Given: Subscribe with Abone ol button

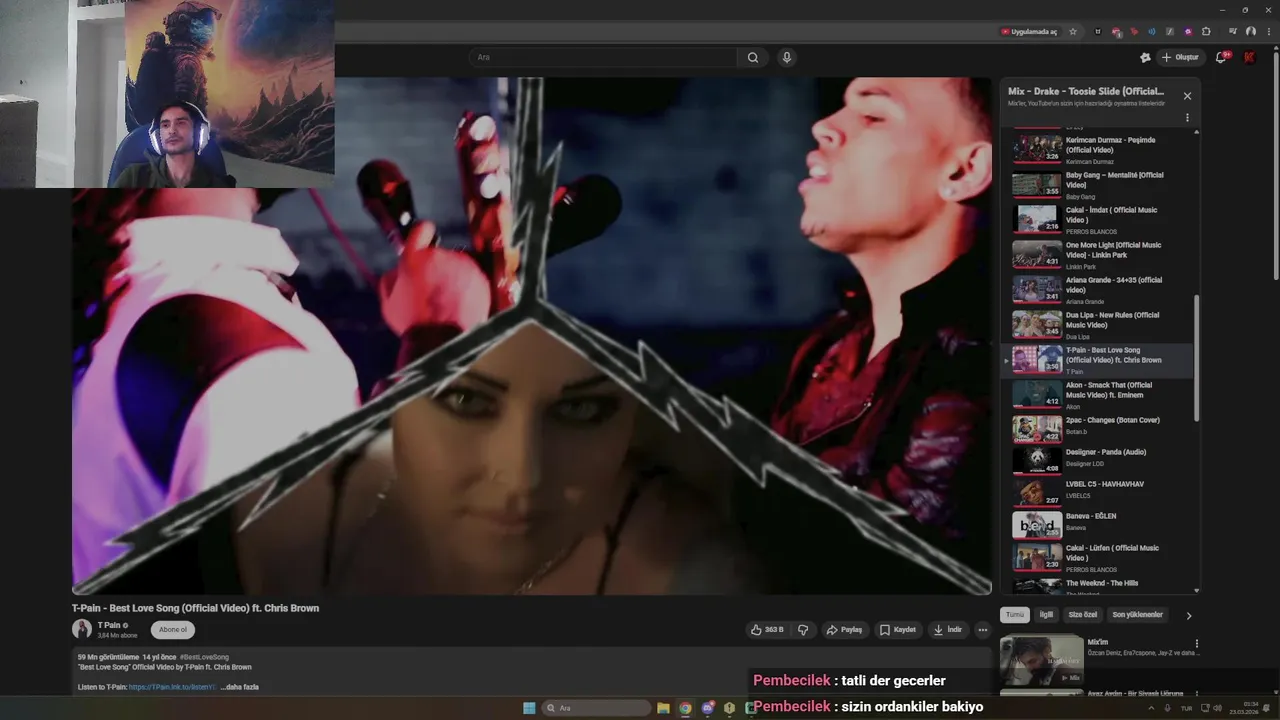Looking at the screenshot, I should [173, 630].
